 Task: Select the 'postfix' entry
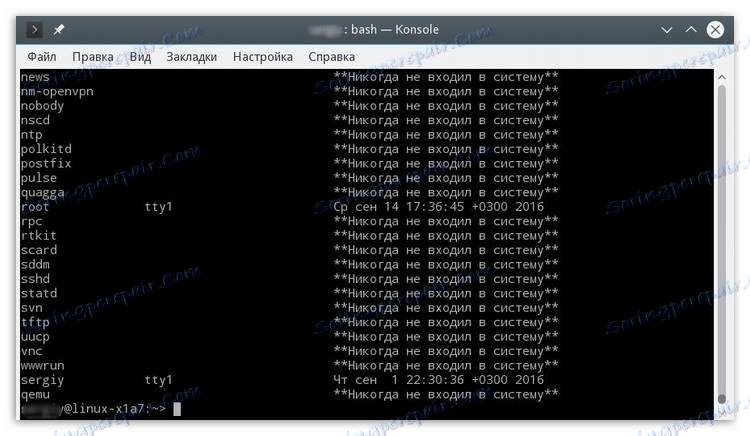pos(46,164)
